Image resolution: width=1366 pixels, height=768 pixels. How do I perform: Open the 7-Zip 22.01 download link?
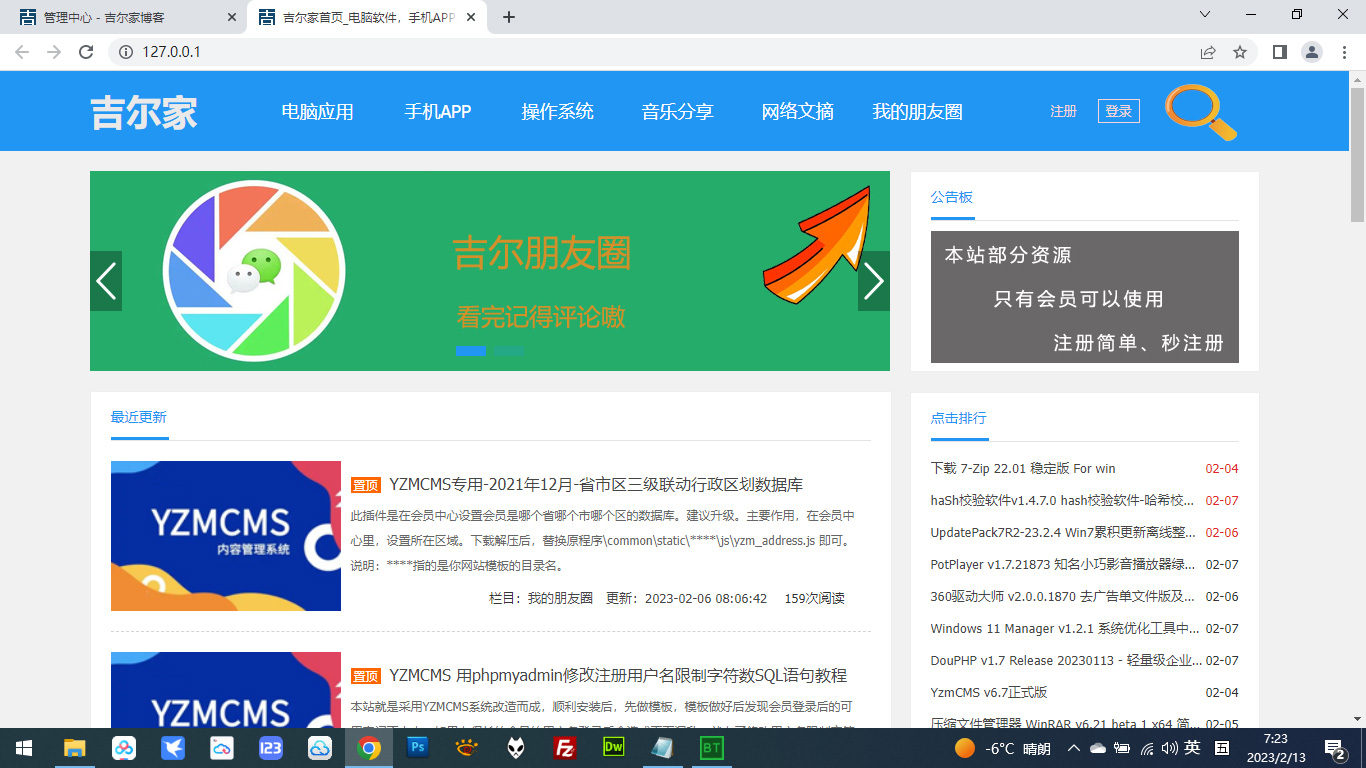pyautogui.click(x=1022, y=468)
